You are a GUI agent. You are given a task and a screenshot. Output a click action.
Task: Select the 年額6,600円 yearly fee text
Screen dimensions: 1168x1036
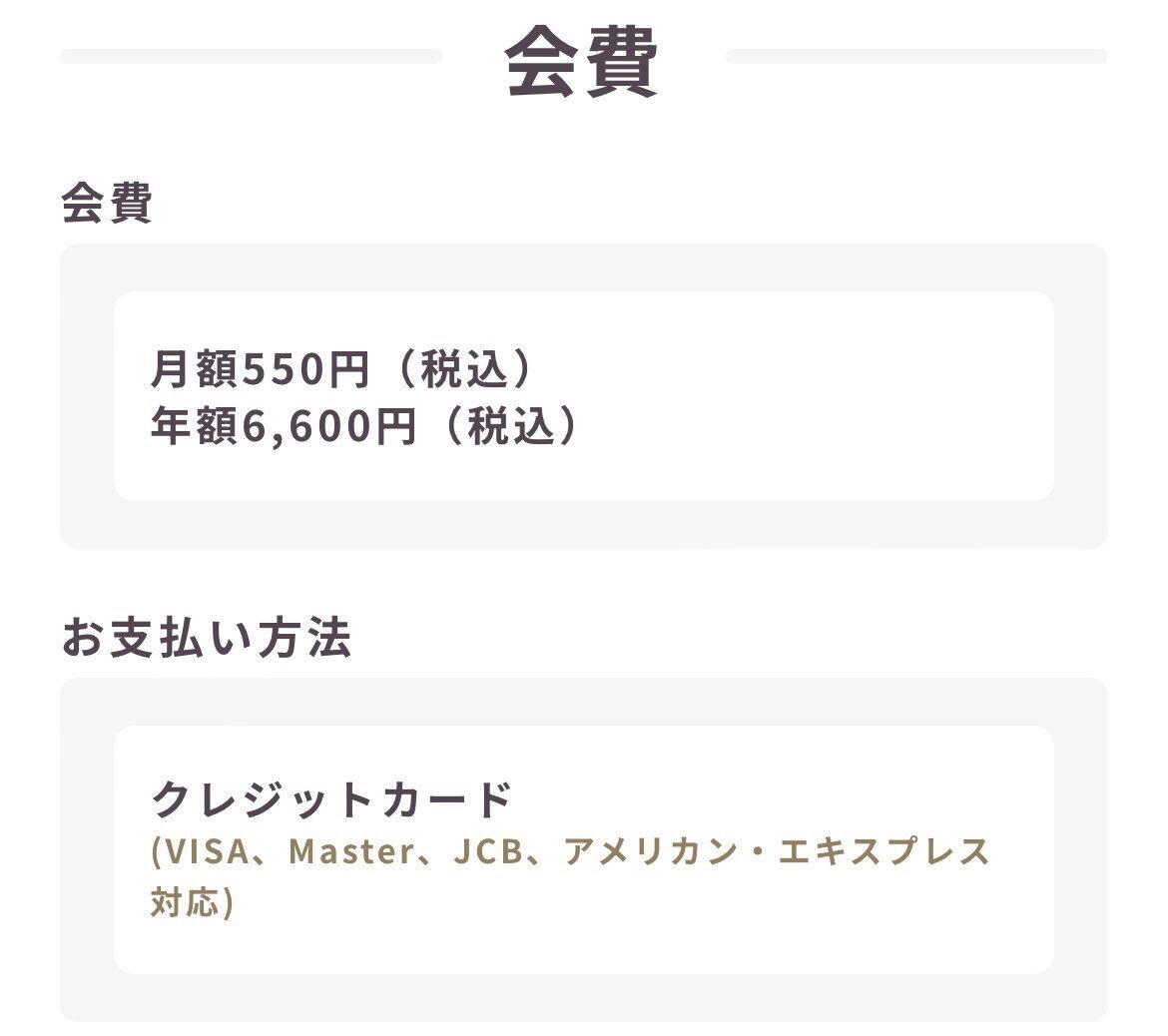[x=284, y=426]
